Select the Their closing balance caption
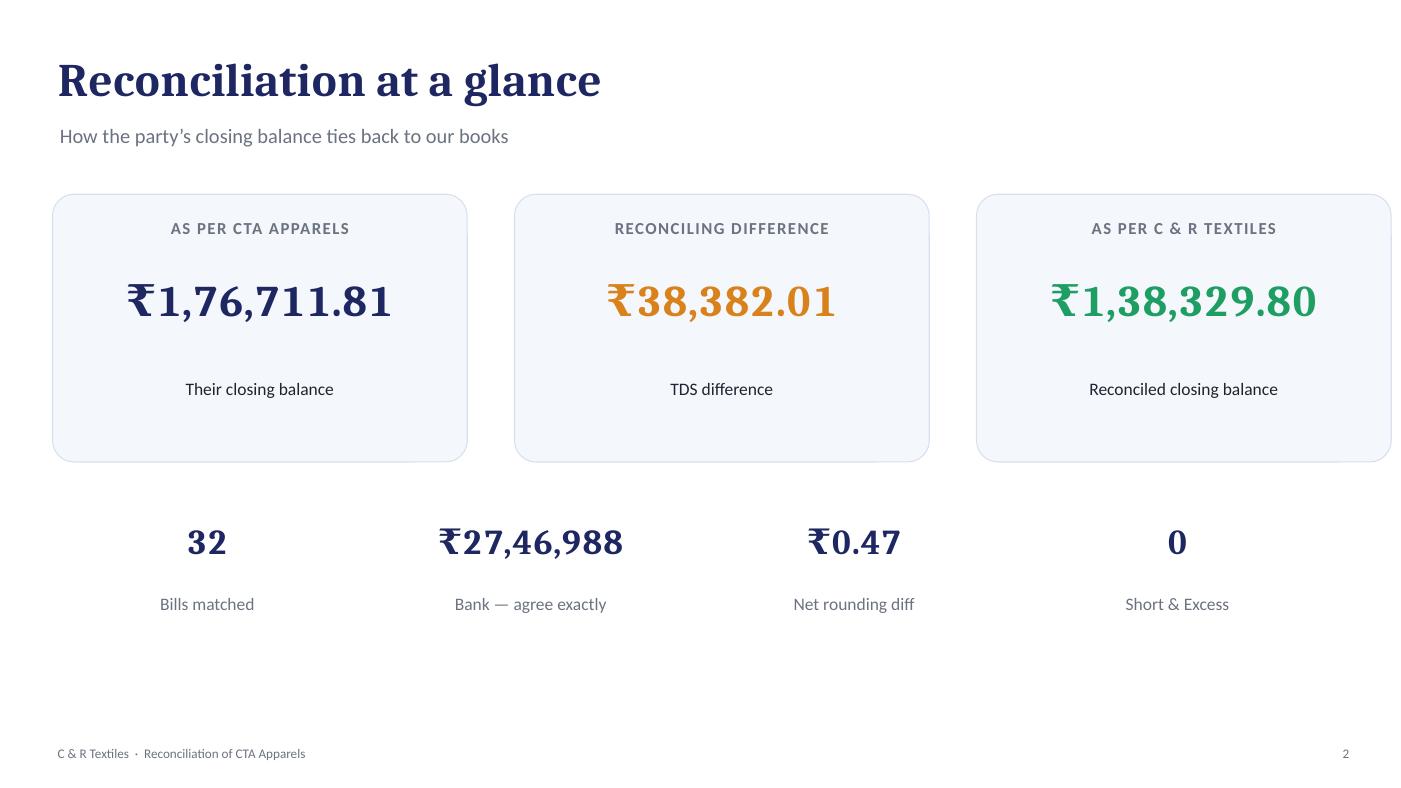This screenshot has height=788, width=1401. [x=259, y=390]
